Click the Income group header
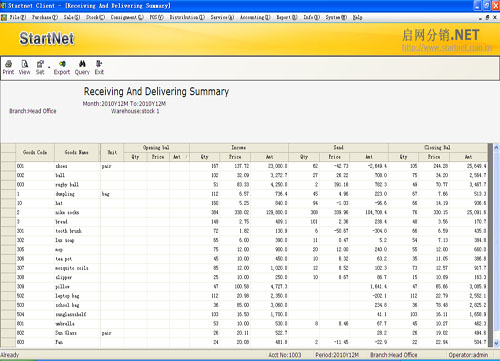 pos(239,148)
